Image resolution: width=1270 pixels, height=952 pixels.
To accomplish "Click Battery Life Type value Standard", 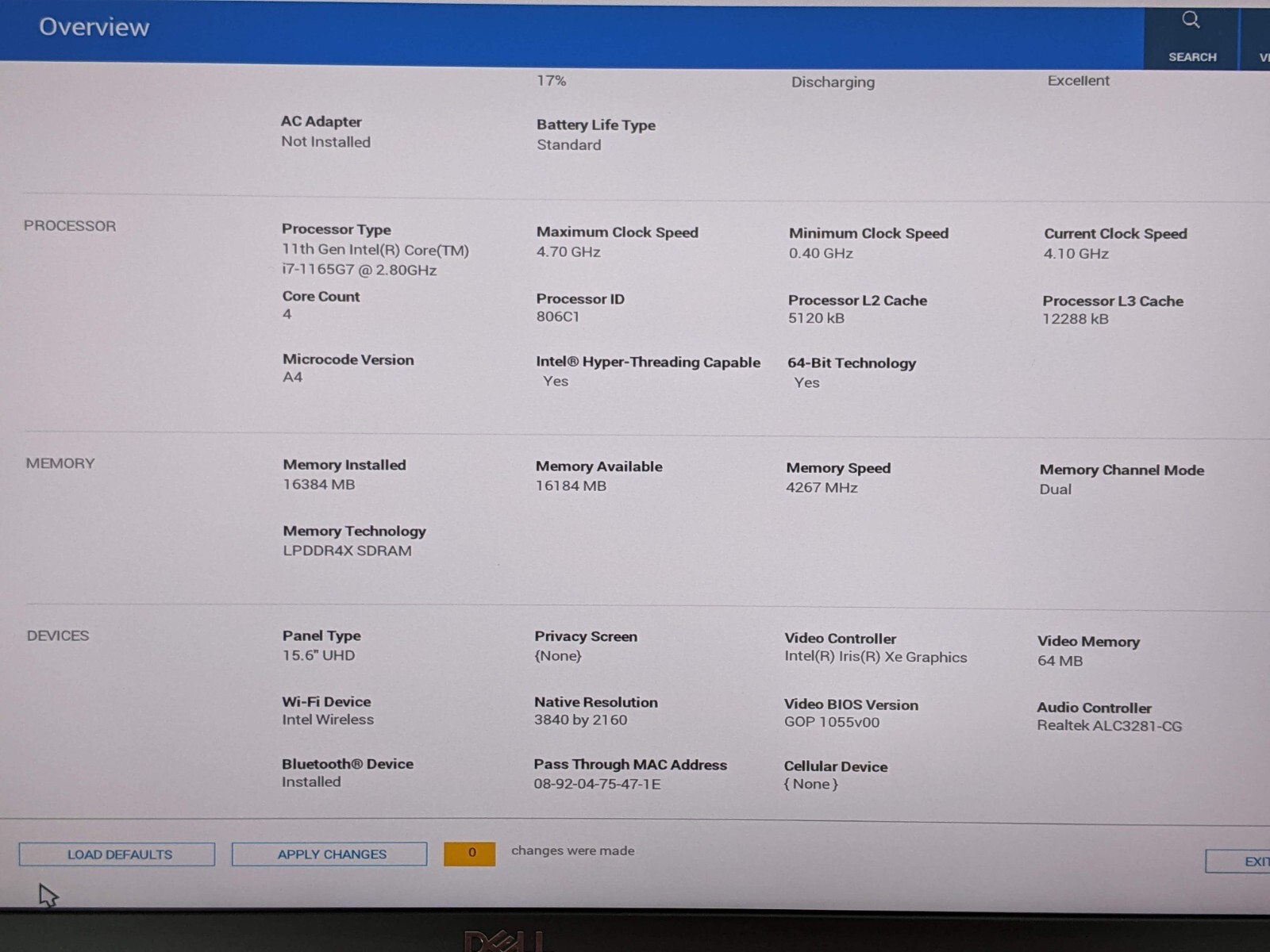I will click(569, 145).
